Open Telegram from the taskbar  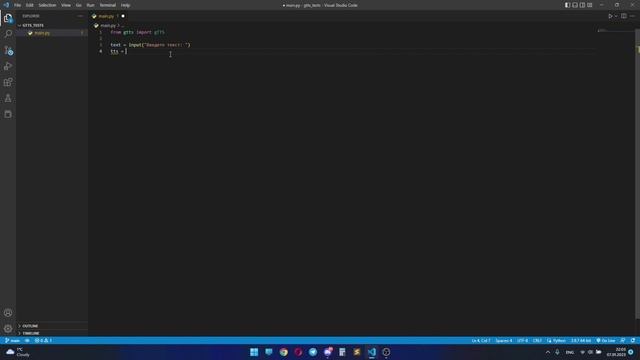pyautogui.click(x=313, y=352)
